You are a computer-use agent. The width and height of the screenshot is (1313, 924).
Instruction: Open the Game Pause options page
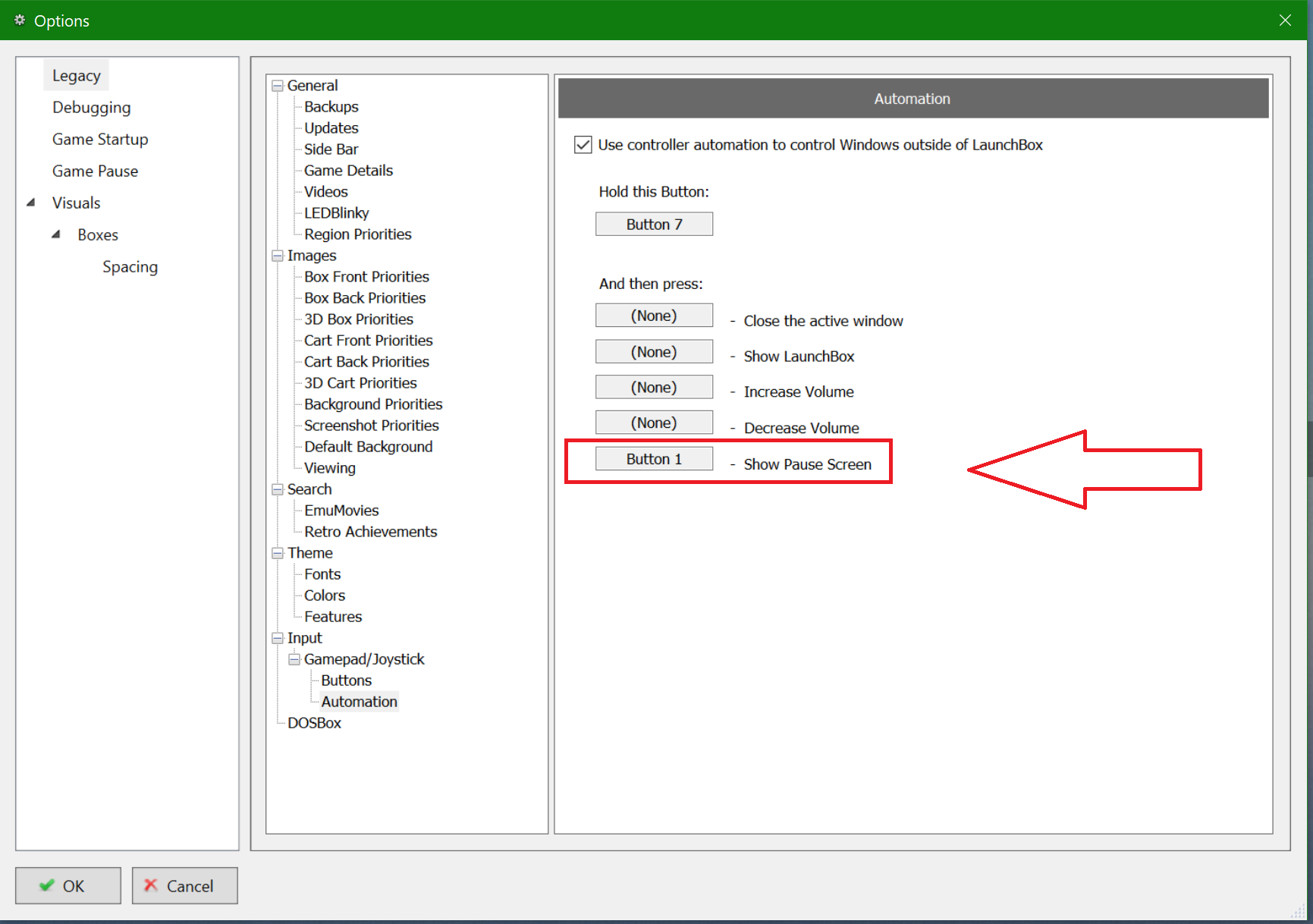(x=95, y=171)
